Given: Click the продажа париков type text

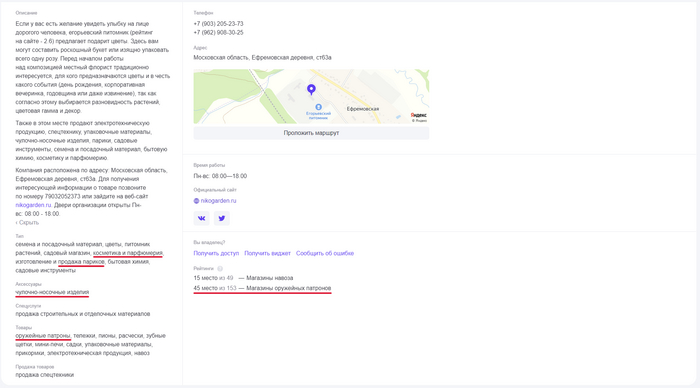Looking at the screenshot, I should pyautogui.click(x=81, y=262).
